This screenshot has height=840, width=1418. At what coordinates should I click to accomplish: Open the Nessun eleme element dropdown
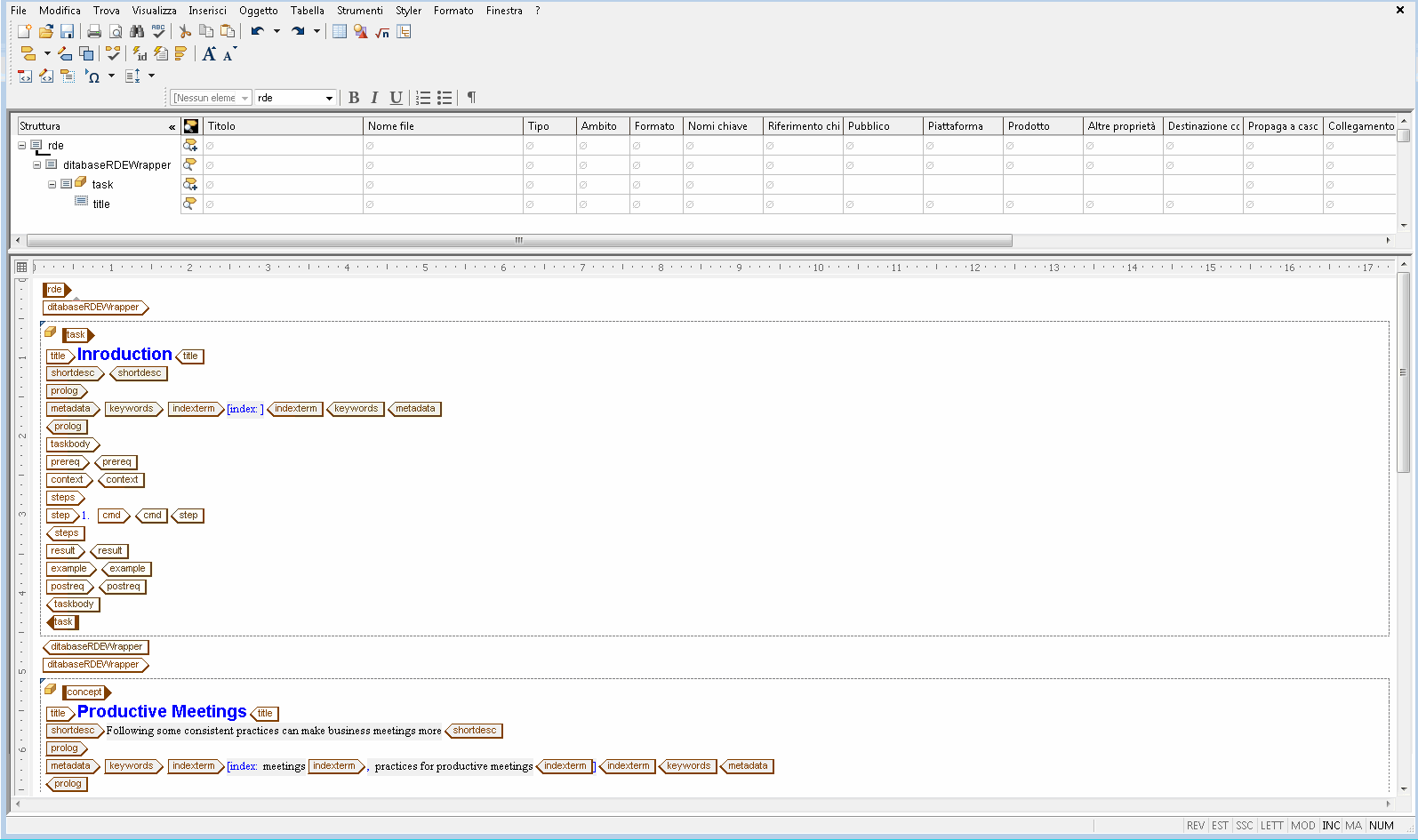(211, 98)
